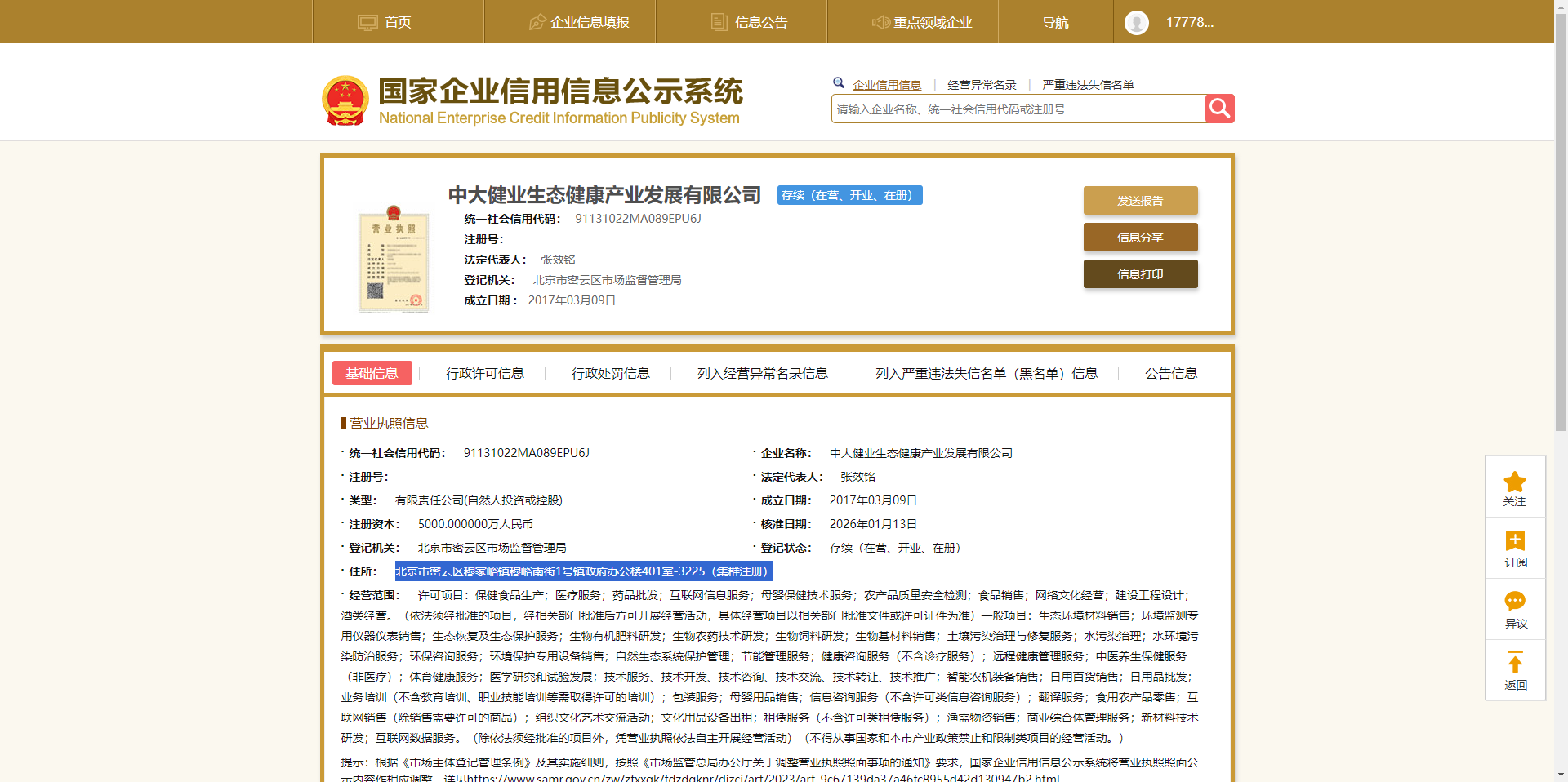Click the national emblem logo
Viewport: 1568px width, 782px height.
345,100
